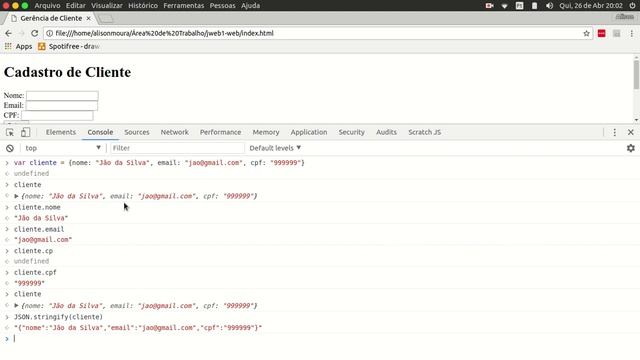Screen dimensions: 640x360
Task: Click into the Nome input field
Action: tap(62, 96)
